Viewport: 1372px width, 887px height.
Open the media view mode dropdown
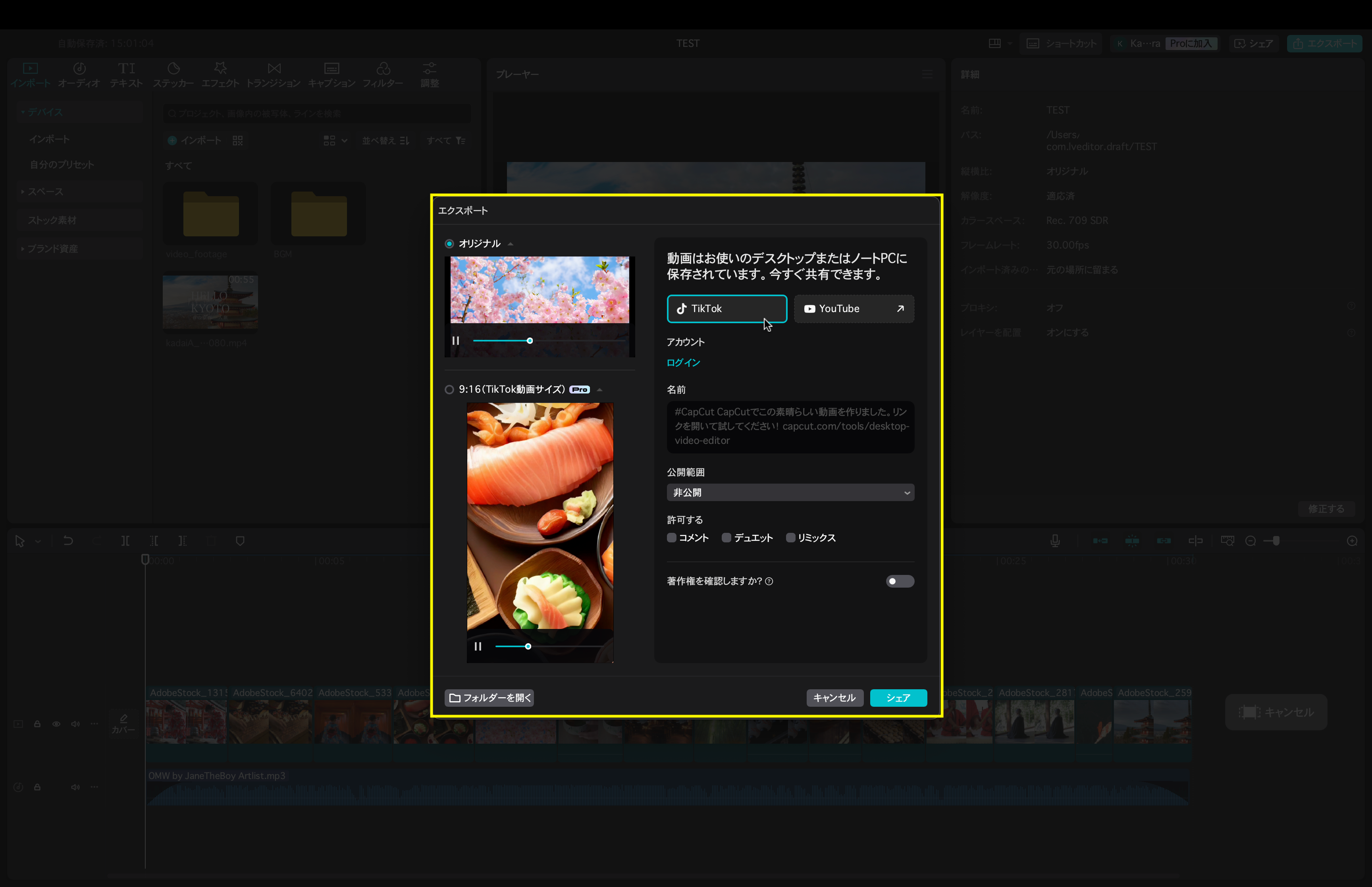pyautogui.click(x=336, y=141)
